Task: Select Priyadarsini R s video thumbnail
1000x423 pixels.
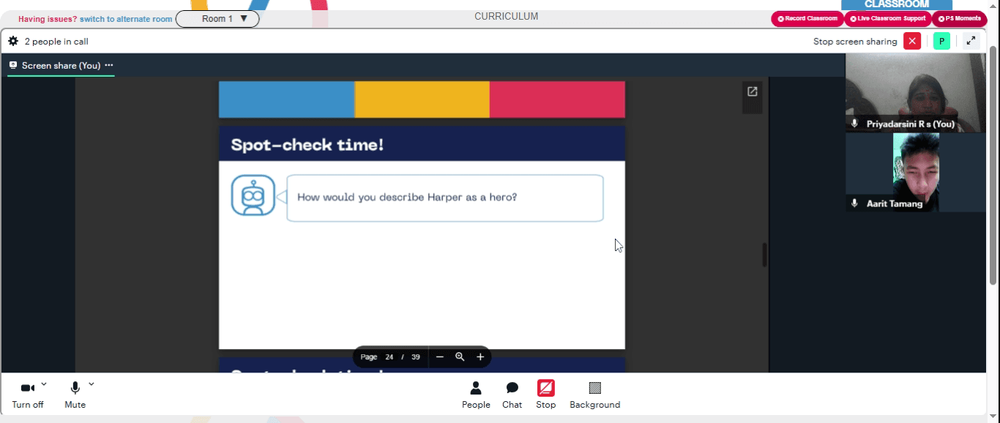Action: (x=915, y=93)
